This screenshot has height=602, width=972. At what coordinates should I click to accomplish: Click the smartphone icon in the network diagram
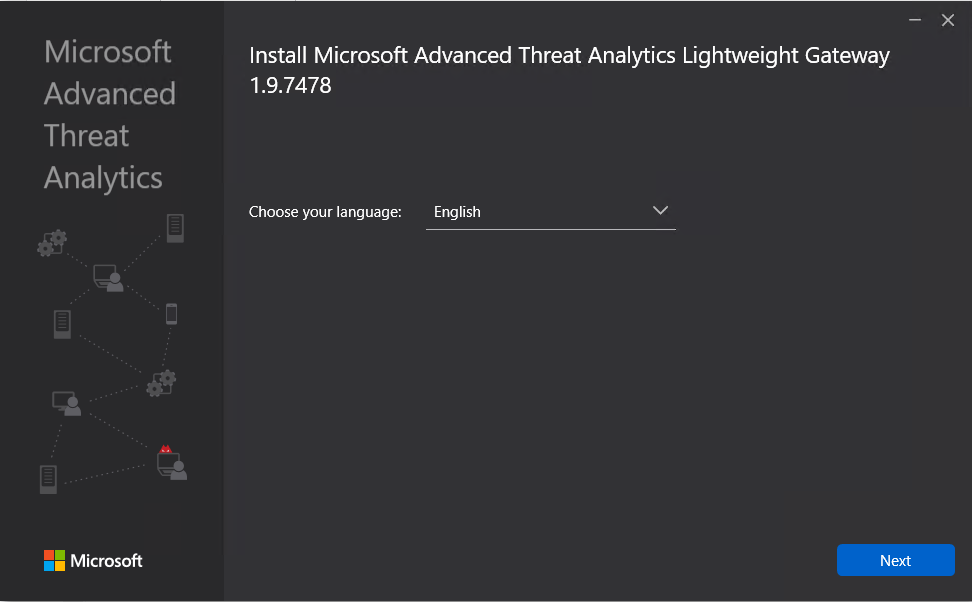tap(171, 314)
